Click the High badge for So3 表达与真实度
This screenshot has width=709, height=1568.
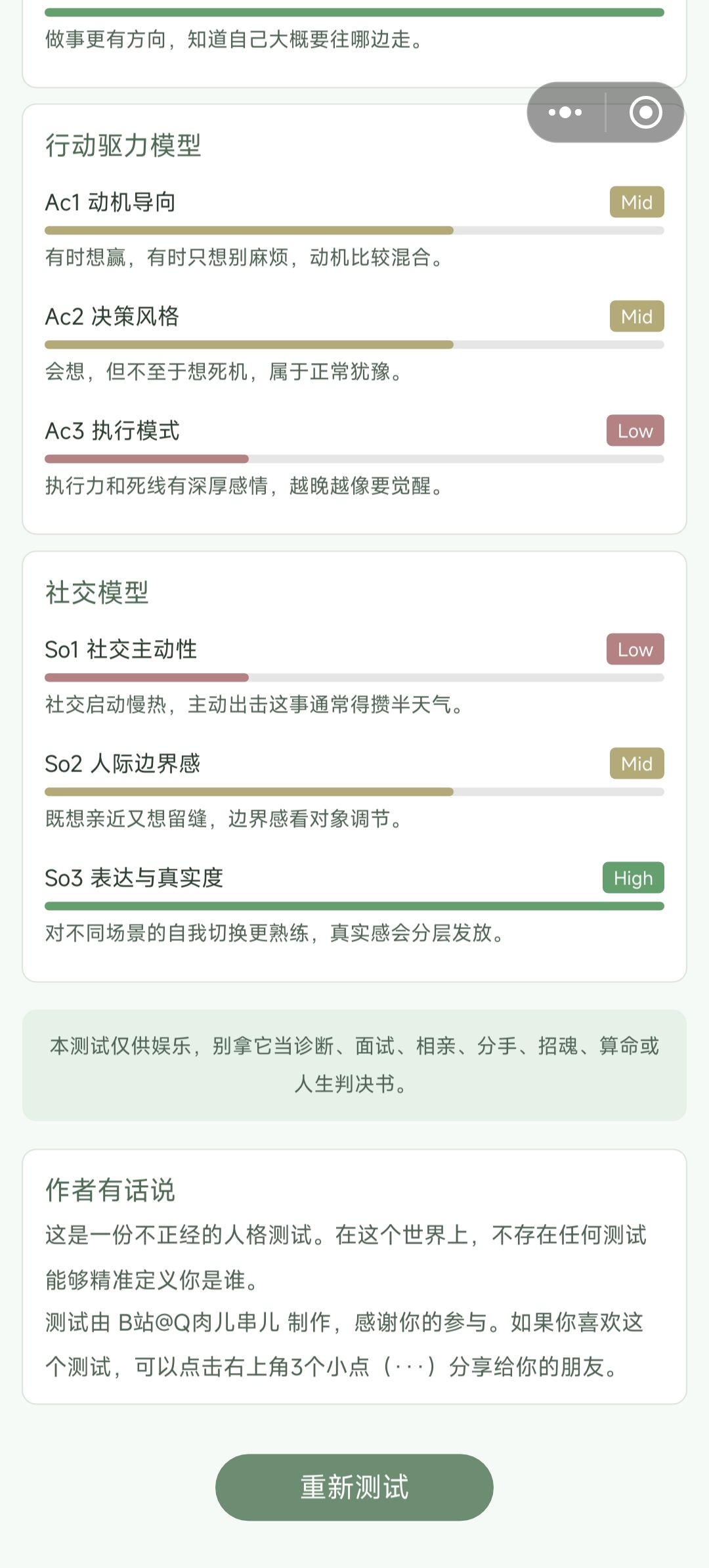(633, 878)
